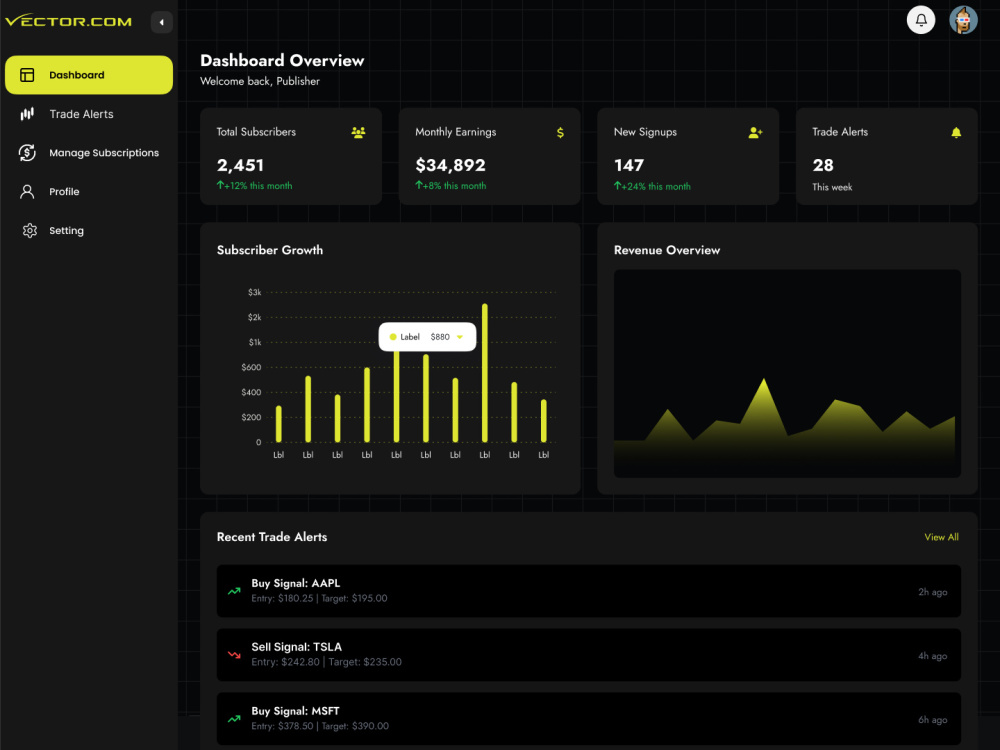
Task: Click the tallest bar in Subscriber Growth
Action: click(485, 373)
